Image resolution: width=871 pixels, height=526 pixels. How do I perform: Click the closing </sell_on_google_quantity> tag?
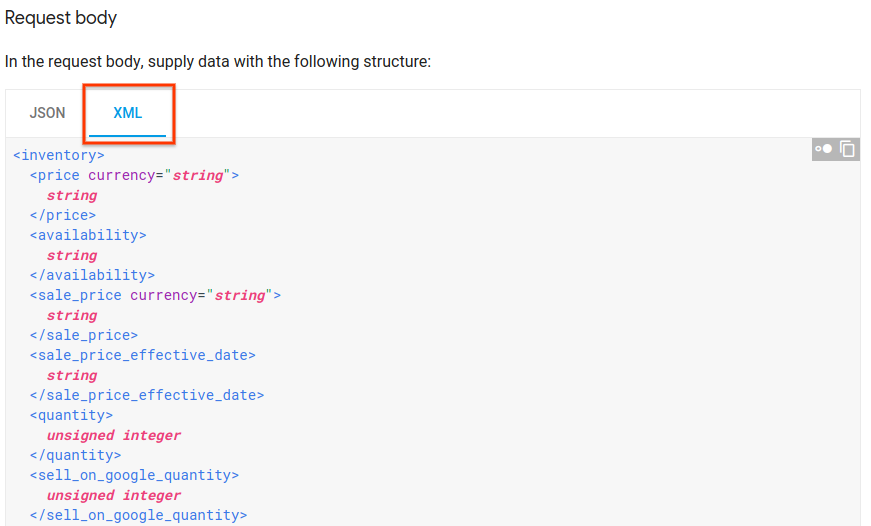[138, 515]
